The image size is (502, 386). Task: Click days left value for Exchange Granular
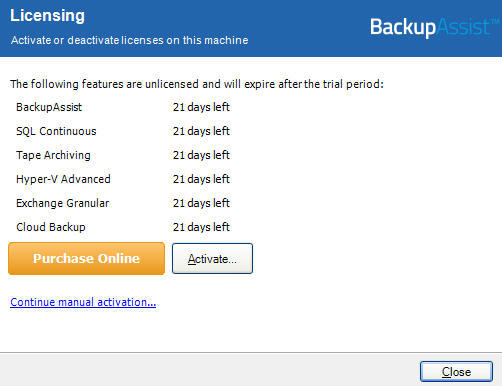pos(201,203)
